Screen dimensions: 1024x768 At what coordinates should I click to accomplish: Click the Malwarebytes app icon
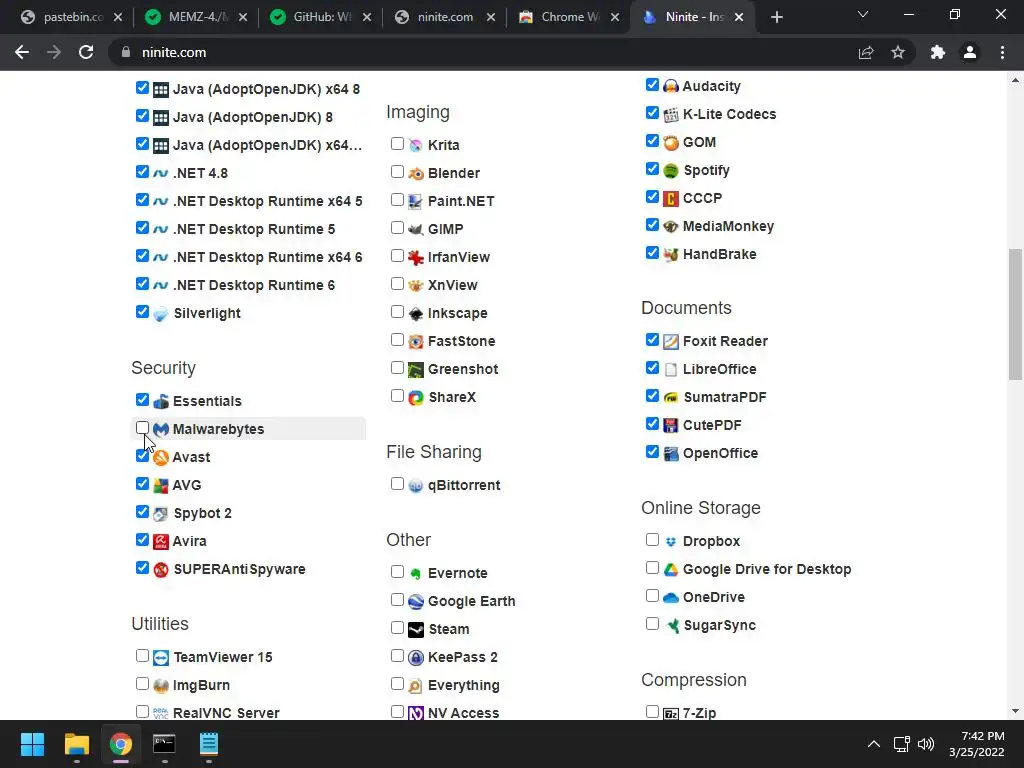click(161, 429)
